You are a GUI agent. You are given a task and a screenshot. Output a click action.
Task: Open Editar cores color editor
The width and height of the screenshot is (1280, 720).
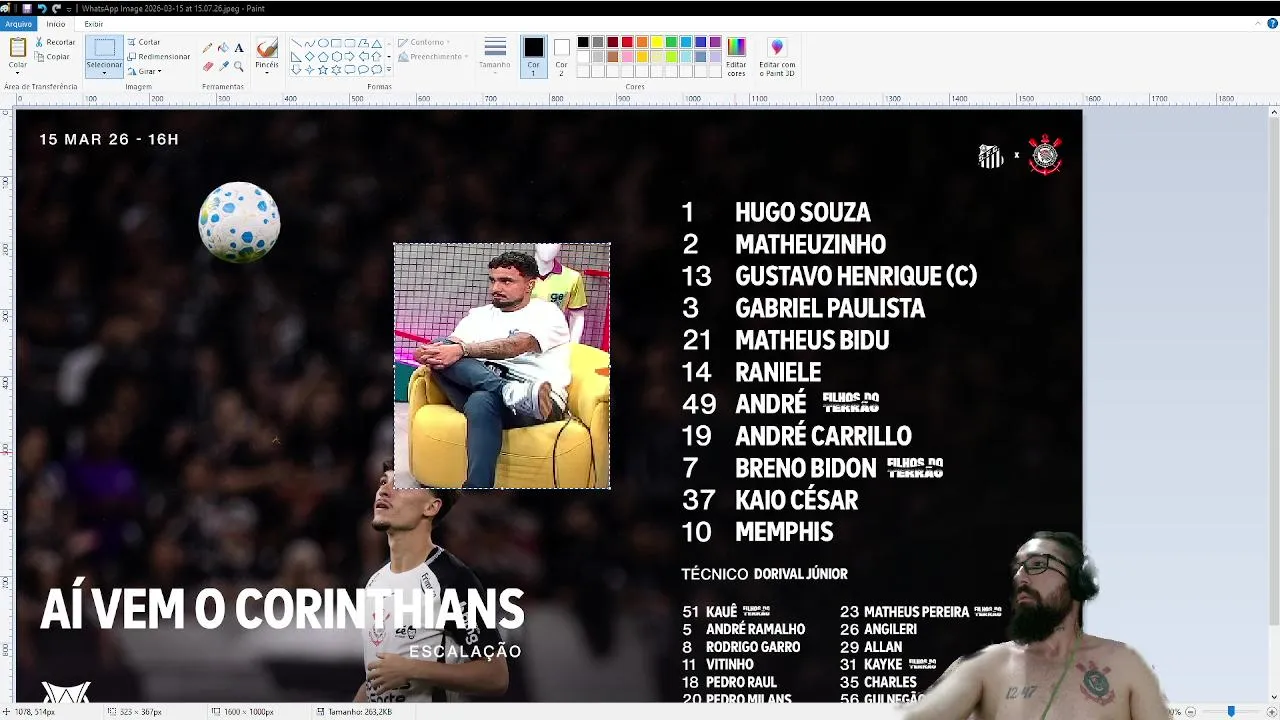736,56
